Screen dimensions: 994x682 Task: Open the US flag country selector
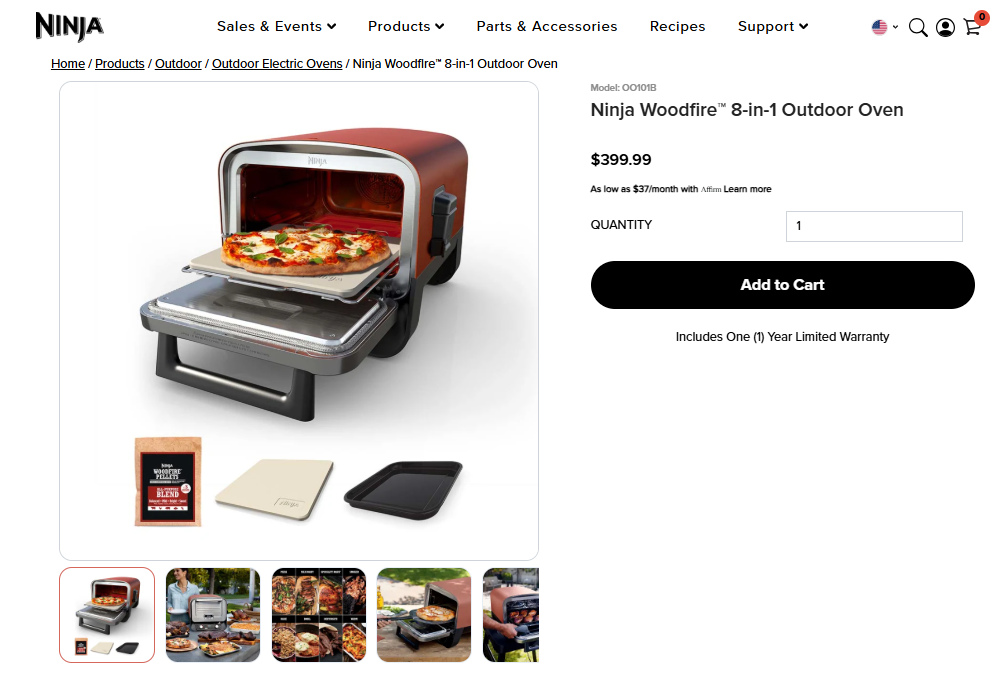(884, 27)
